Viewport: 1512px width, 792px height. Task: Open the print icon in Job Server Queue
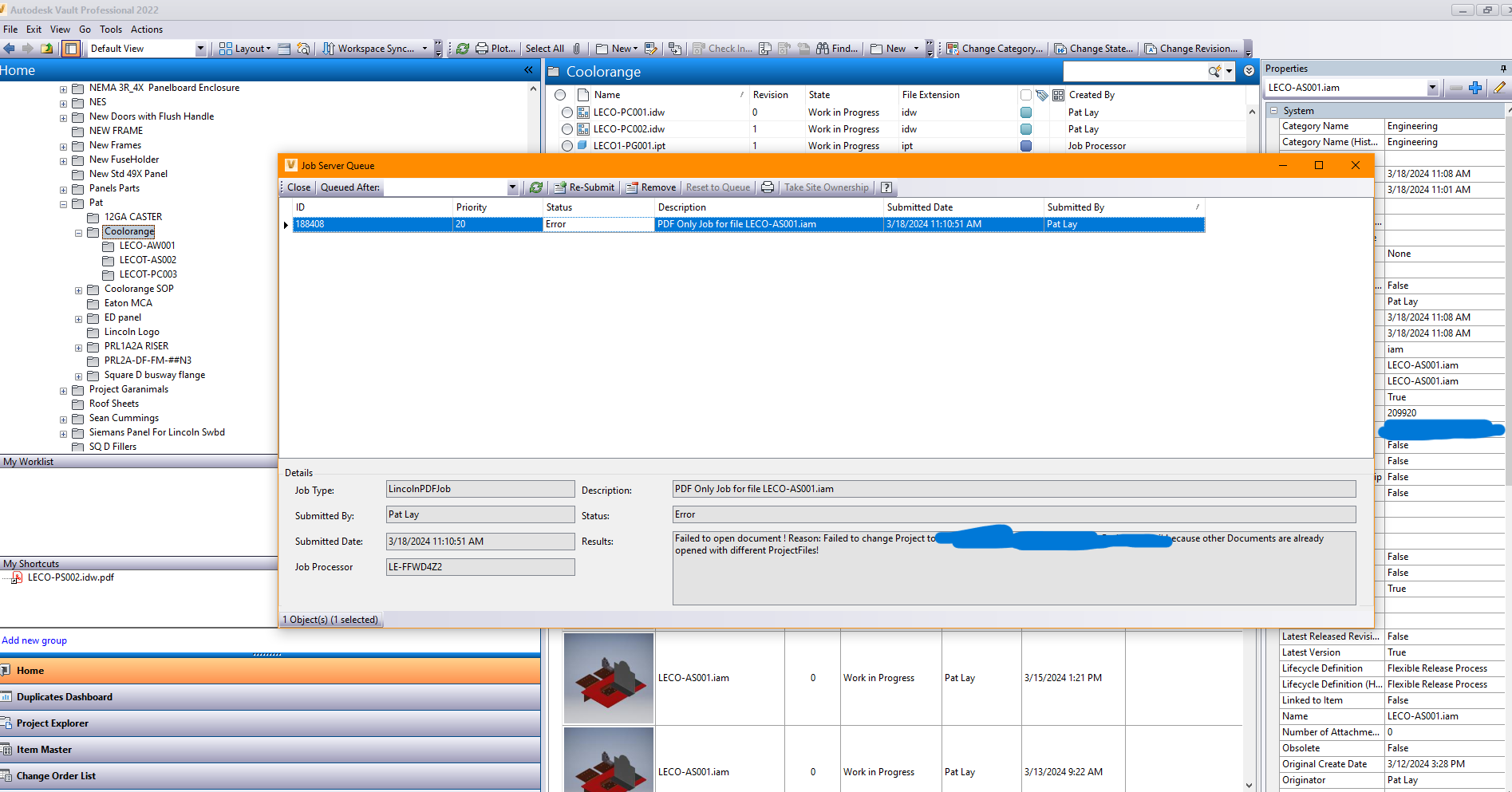point(767,187)
